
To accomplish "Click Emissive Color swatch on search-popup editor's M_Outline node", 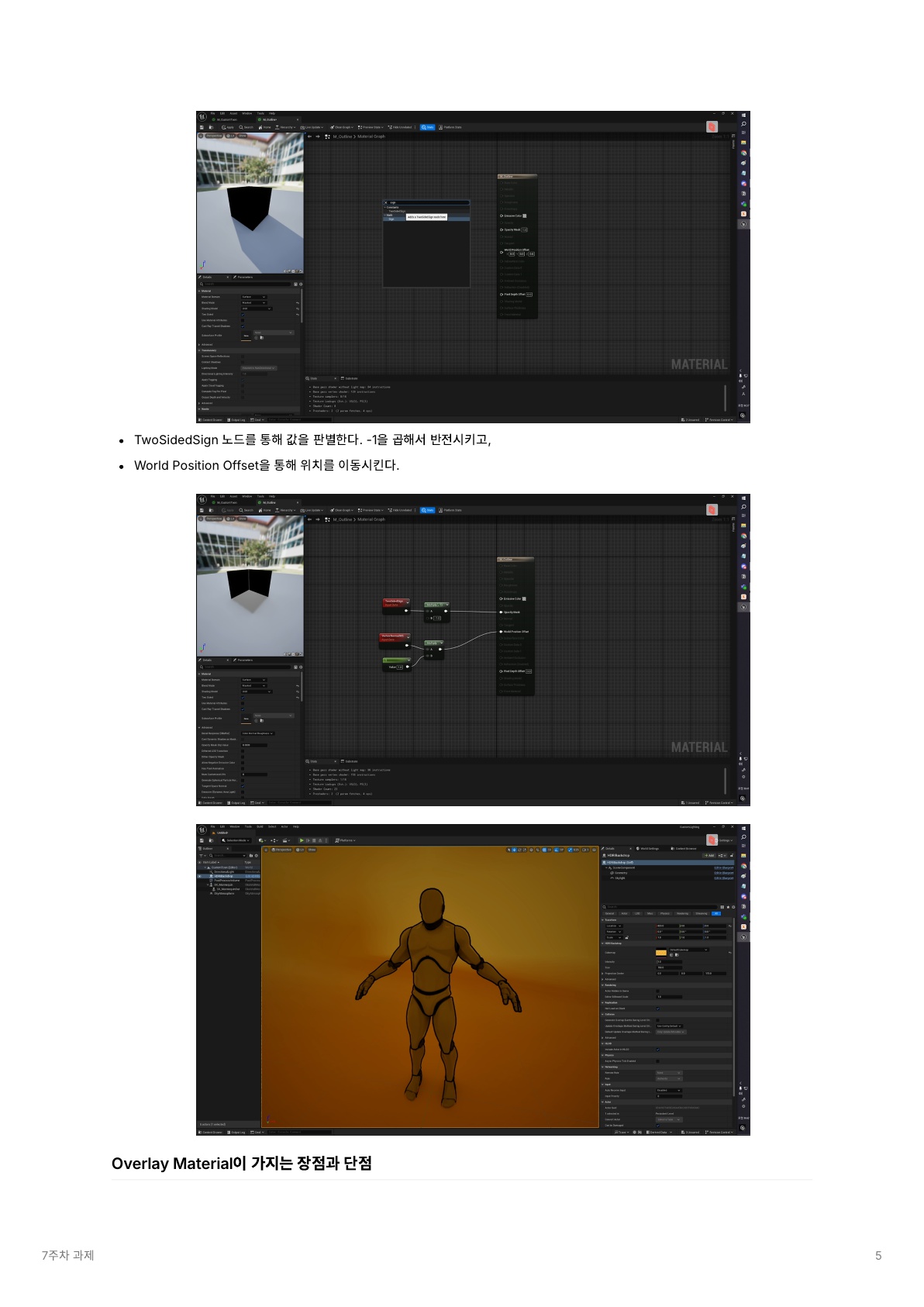I will 524,216.
